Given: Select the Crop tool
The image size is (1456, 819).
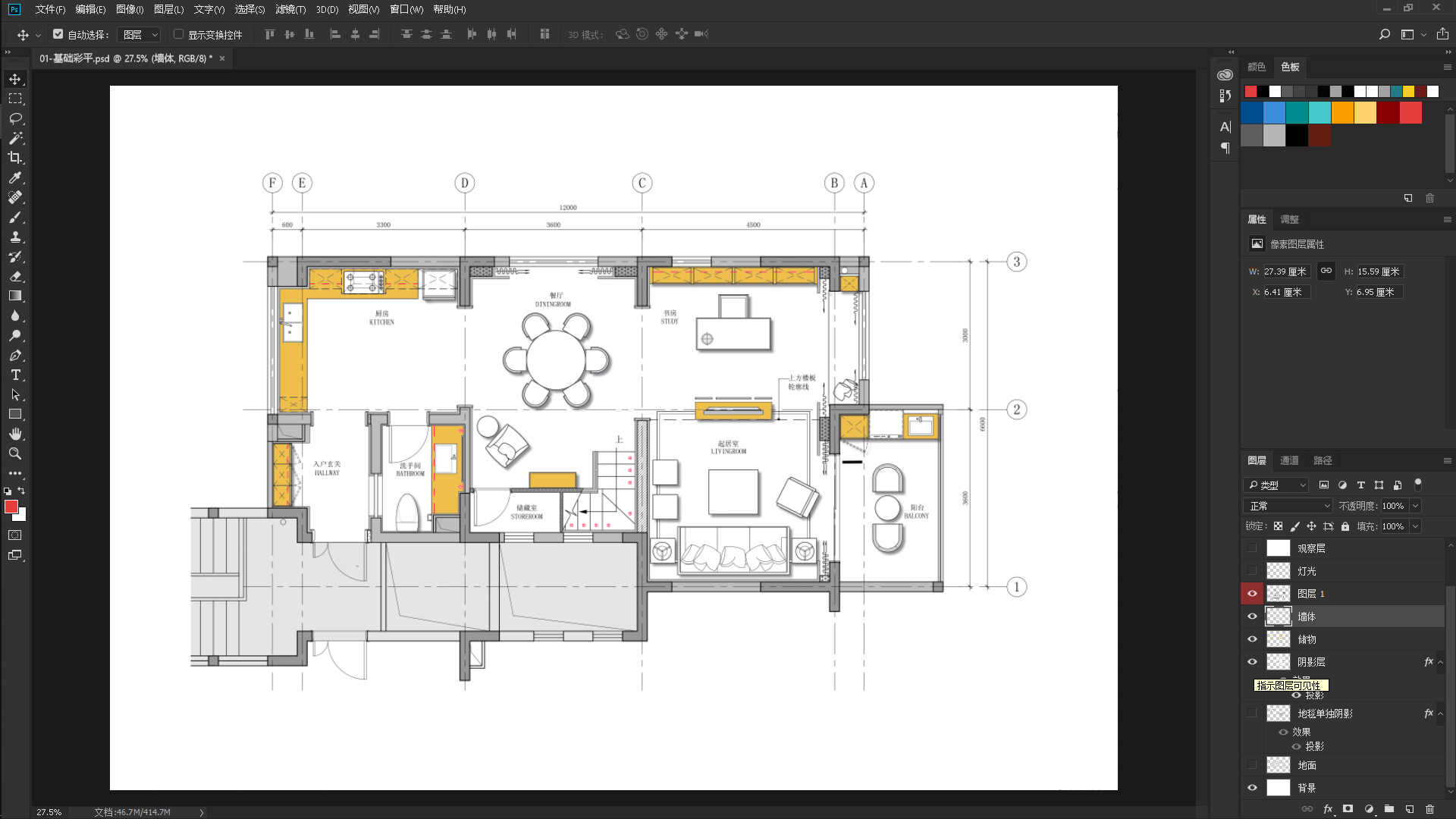Looking at the screenshot, I should (15, 158).
